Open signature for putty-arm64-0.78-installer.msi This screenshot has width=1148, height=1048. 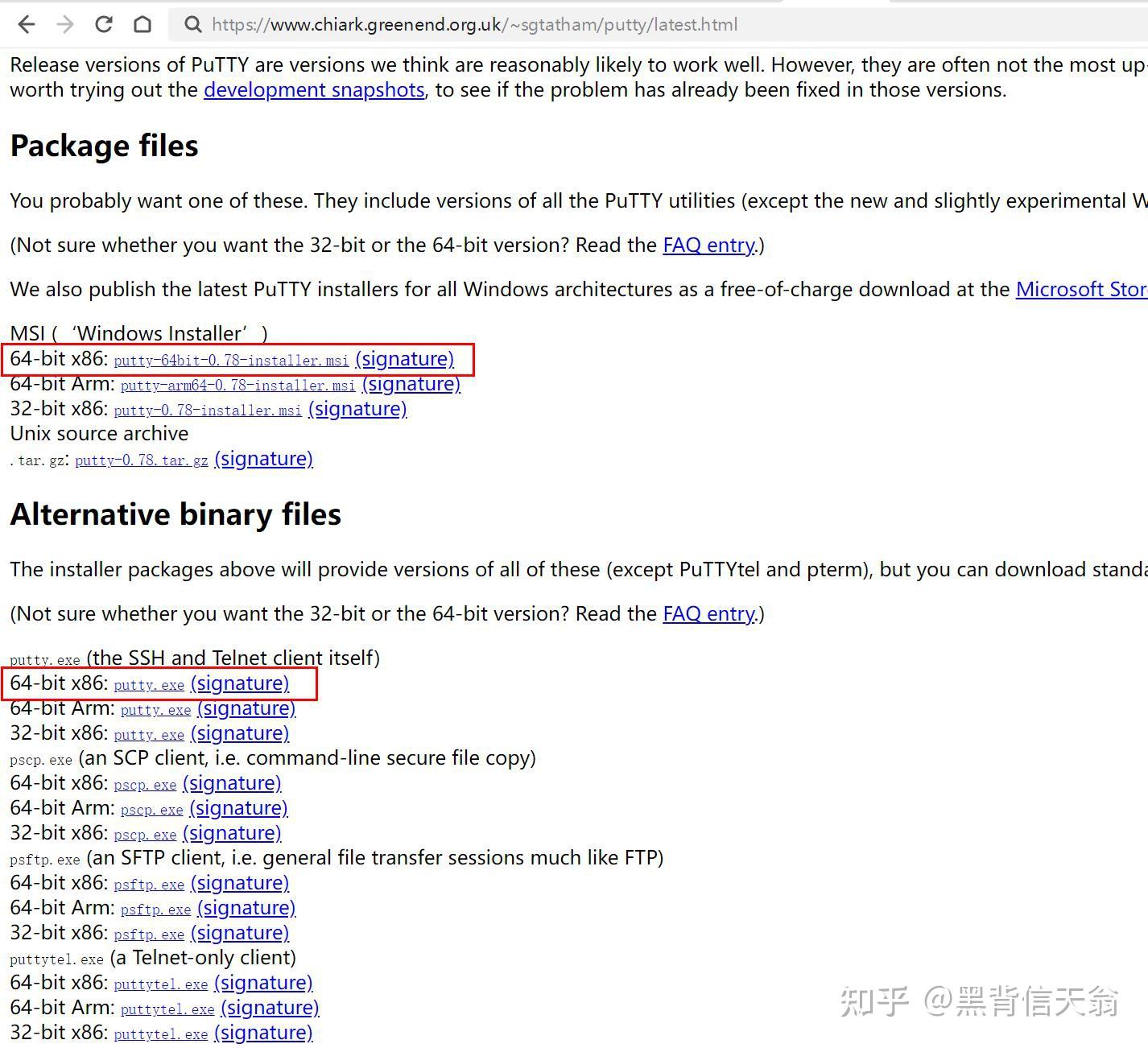(411, 384)
